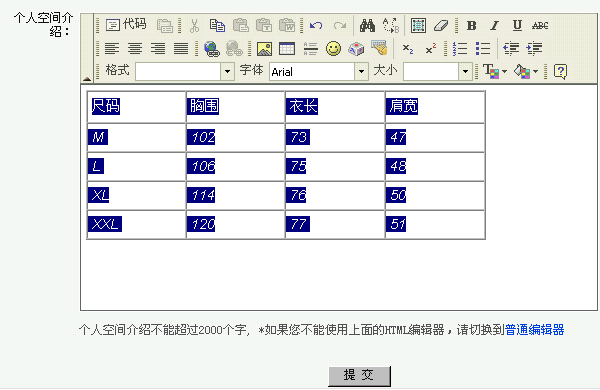Decrease the indent
Image resolution: width=600 pixels, height=390 pixels.
pos(511,49)
